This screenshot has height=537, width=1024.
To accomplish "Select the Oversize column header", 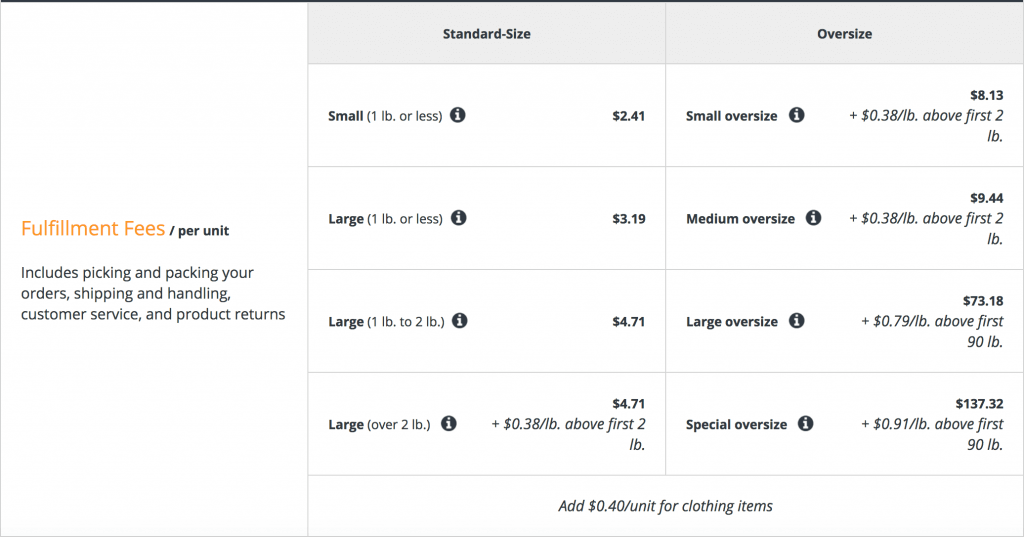I will pos(844,34).
